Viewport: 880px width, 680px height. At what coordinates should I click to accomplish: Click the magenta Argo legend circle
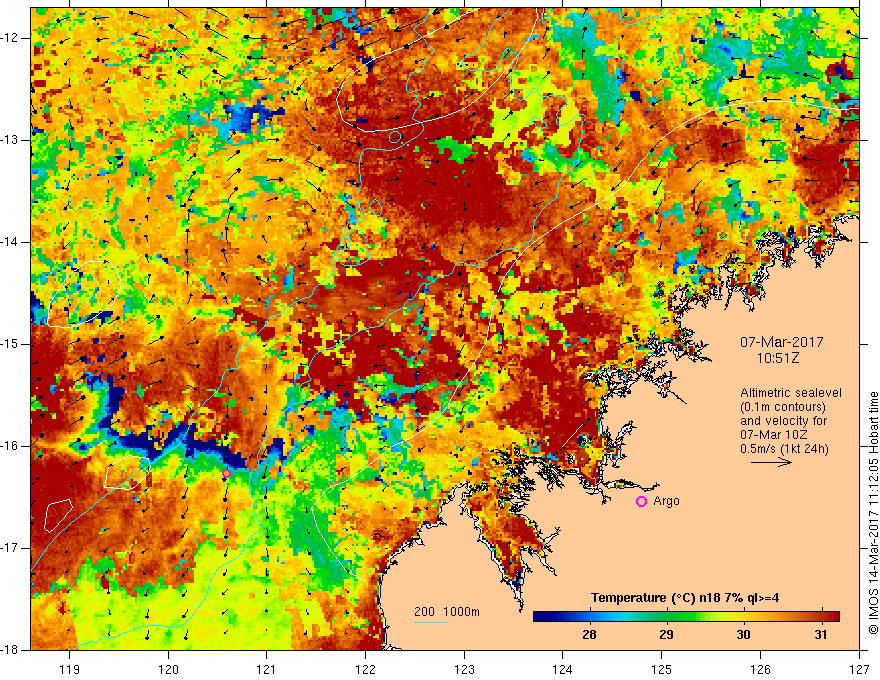[x=641, y=501]
